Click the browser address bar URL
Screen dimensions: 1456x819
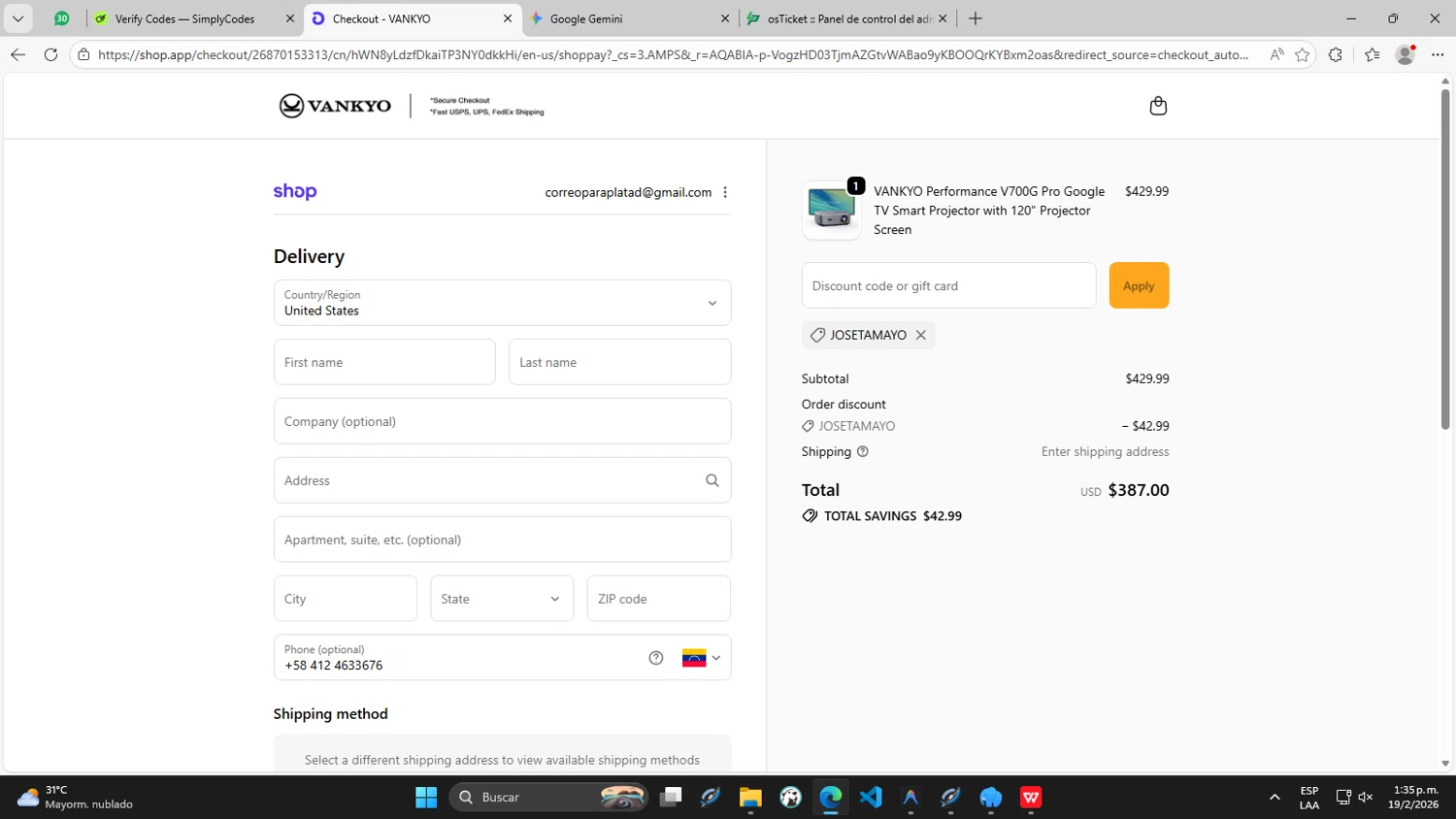673,54
